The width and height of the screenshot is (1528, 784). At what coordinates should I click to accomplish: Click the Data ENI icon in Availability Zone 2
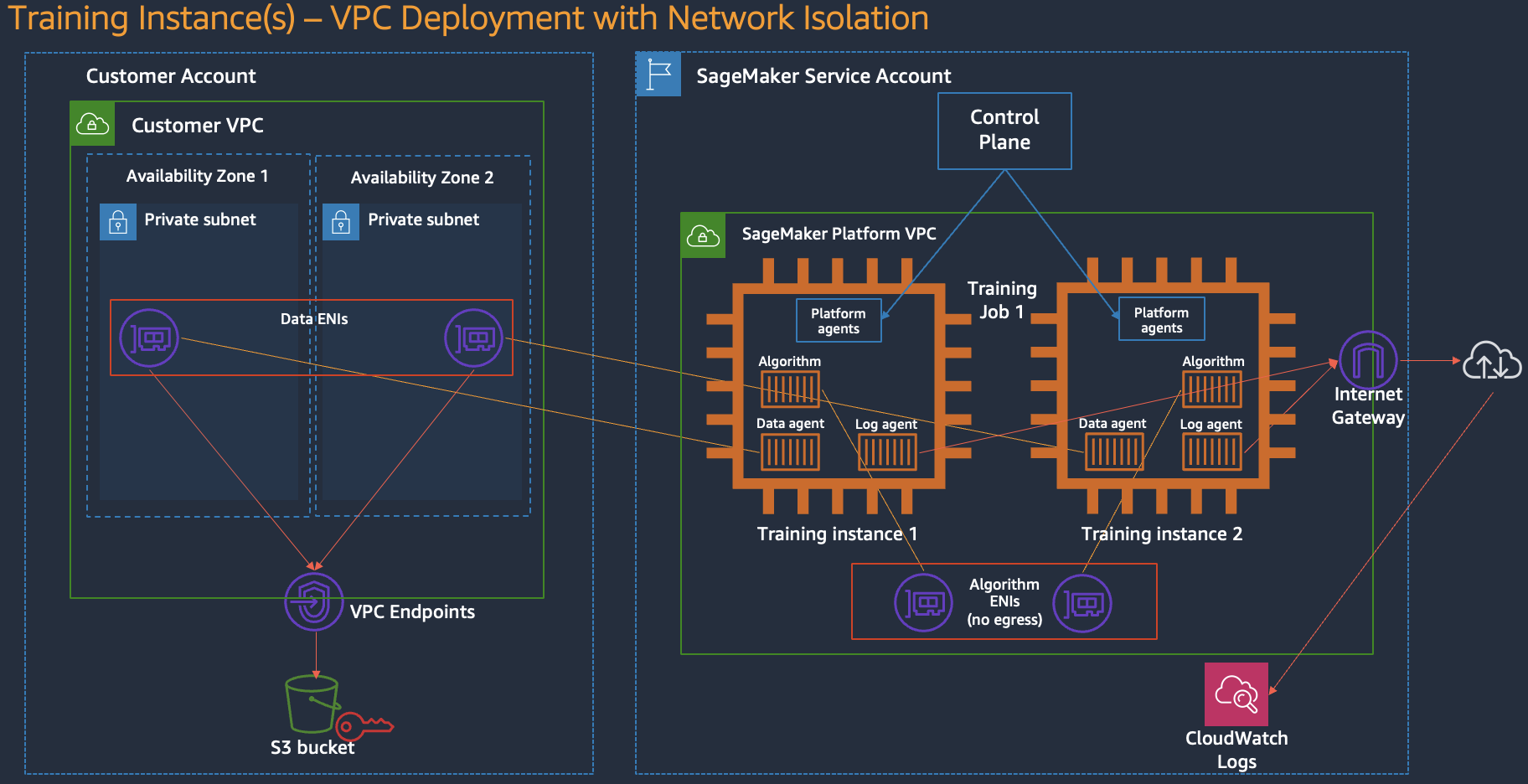pos(473,338)
